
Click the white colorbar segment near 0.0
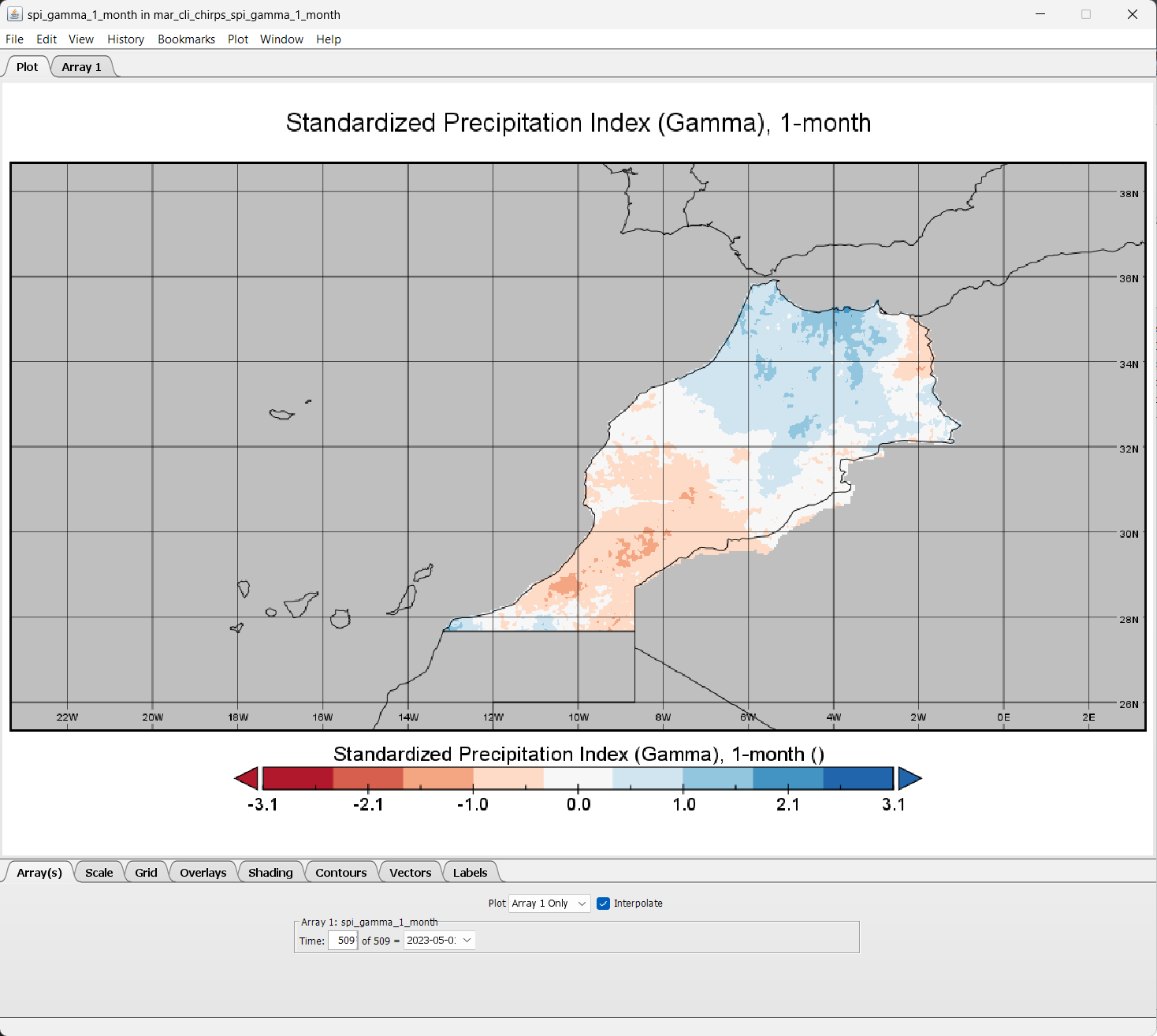tap(578, 778)
